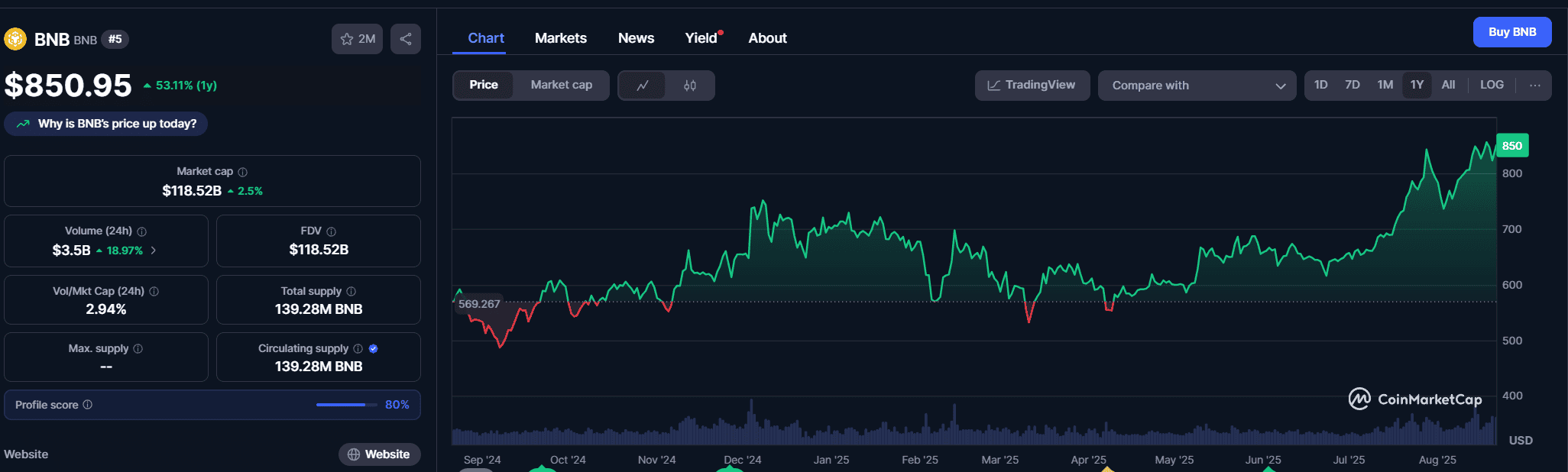The width and height of the screenshot is (1568, 472).
Task: Switch chart to Market cap view
Action: pyautogui.click(x=561, y=85)
